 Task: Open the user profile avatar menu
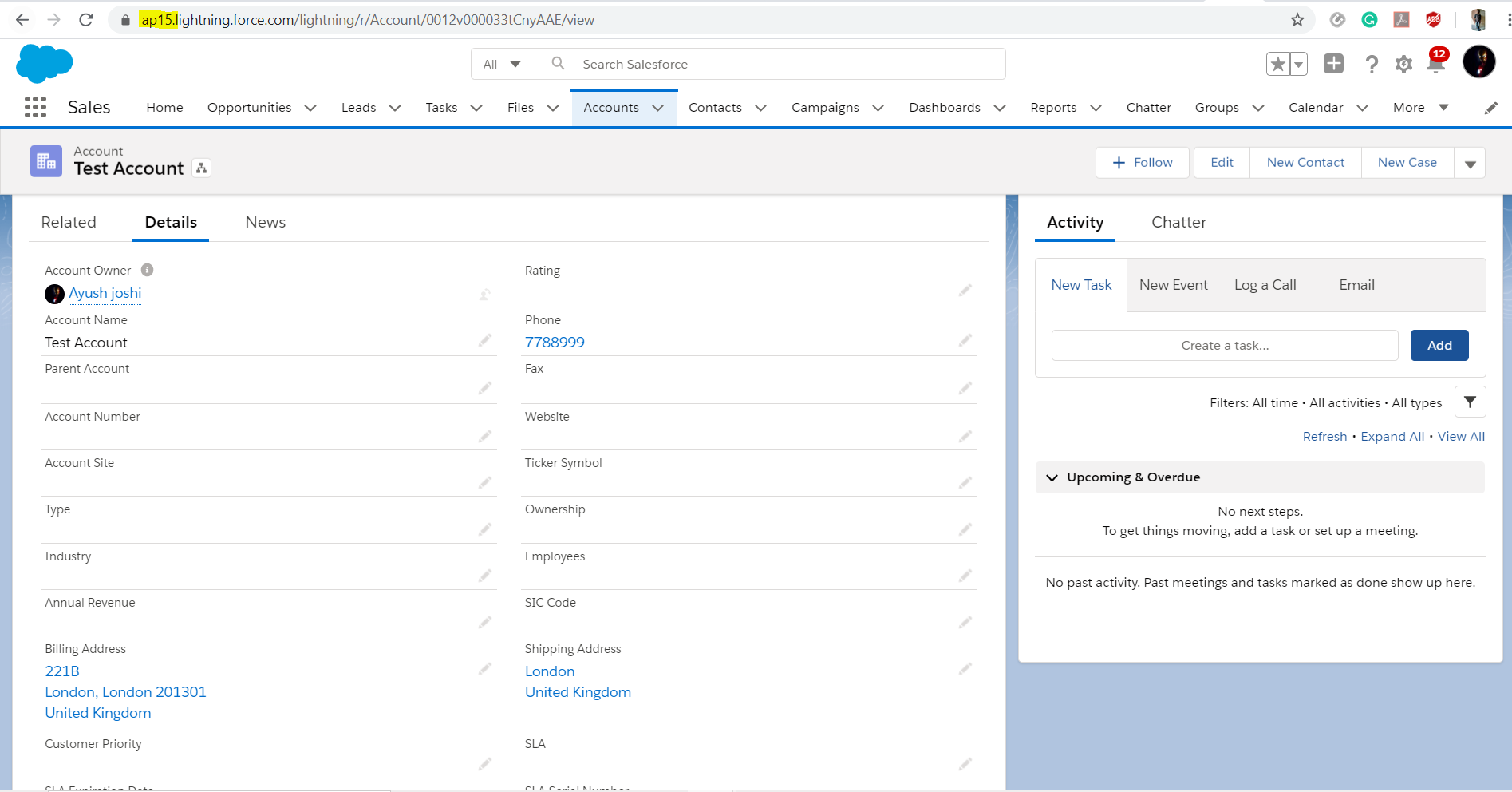pyautogui.click(x=1478, y=61)
